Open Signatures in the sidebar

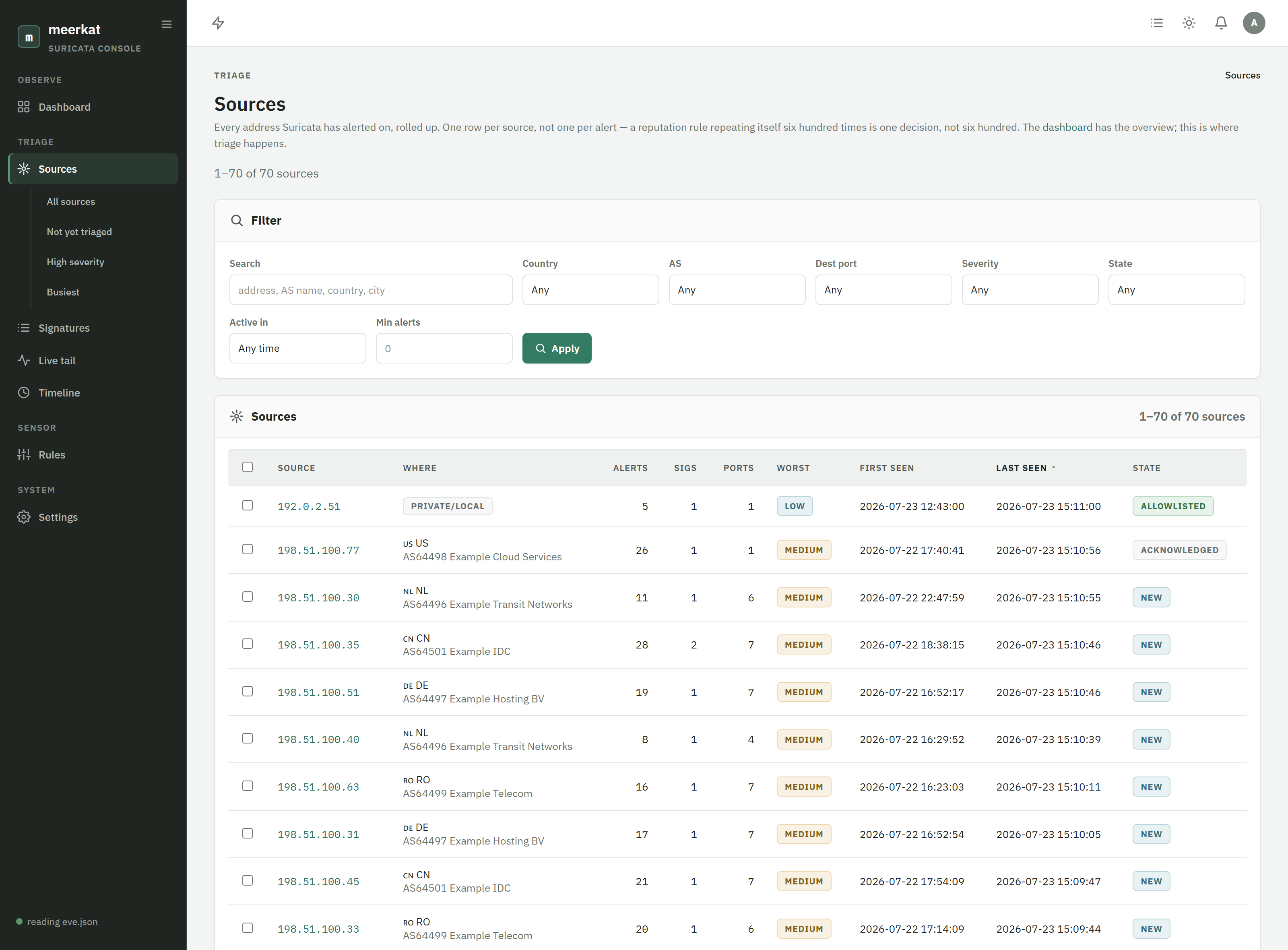[x=93, y=328]
